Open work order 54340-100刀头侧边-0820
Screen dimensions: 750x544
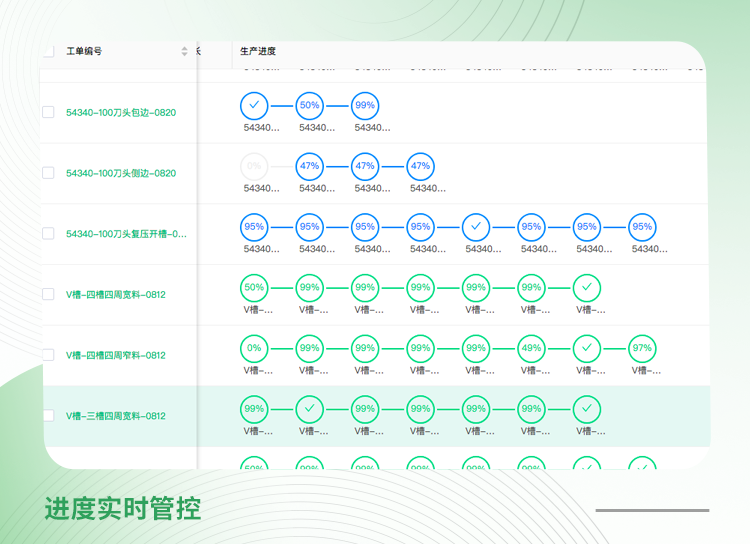tap(121, 173)
